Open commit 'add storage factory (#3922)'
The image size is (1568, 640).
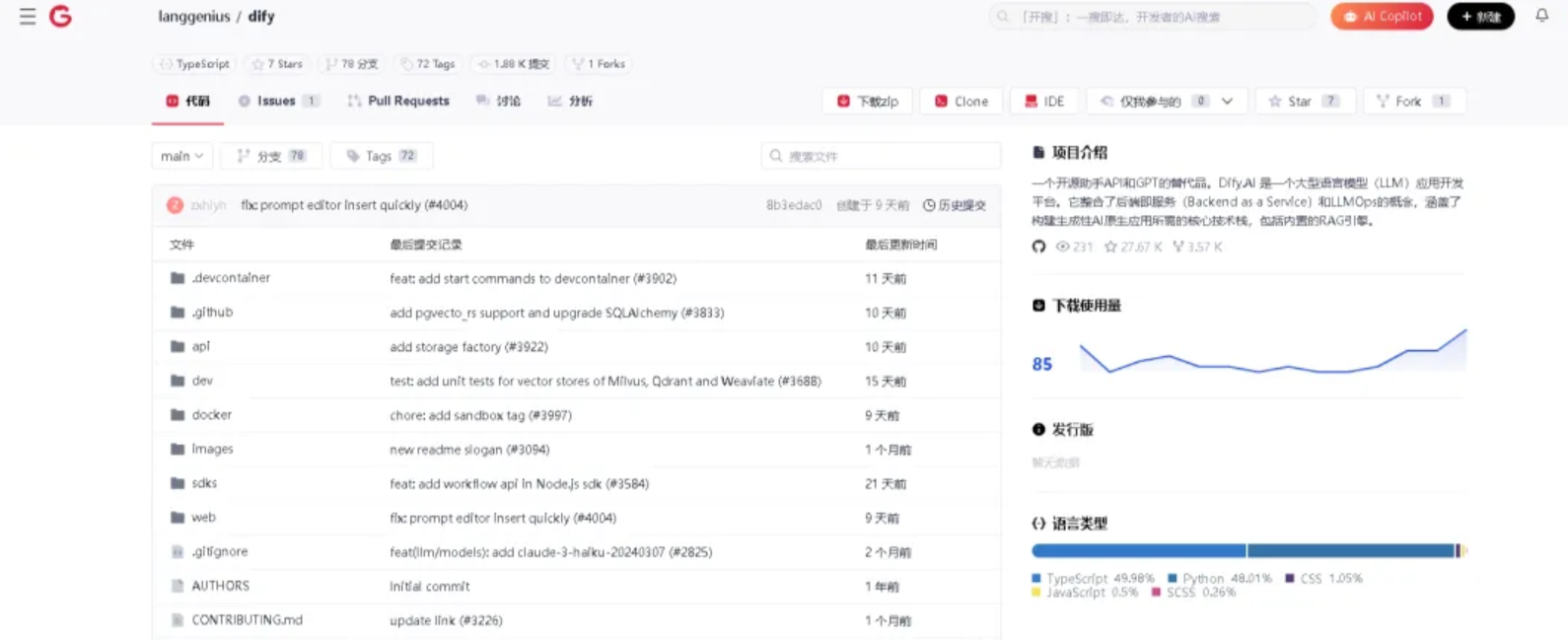(468, 347)
